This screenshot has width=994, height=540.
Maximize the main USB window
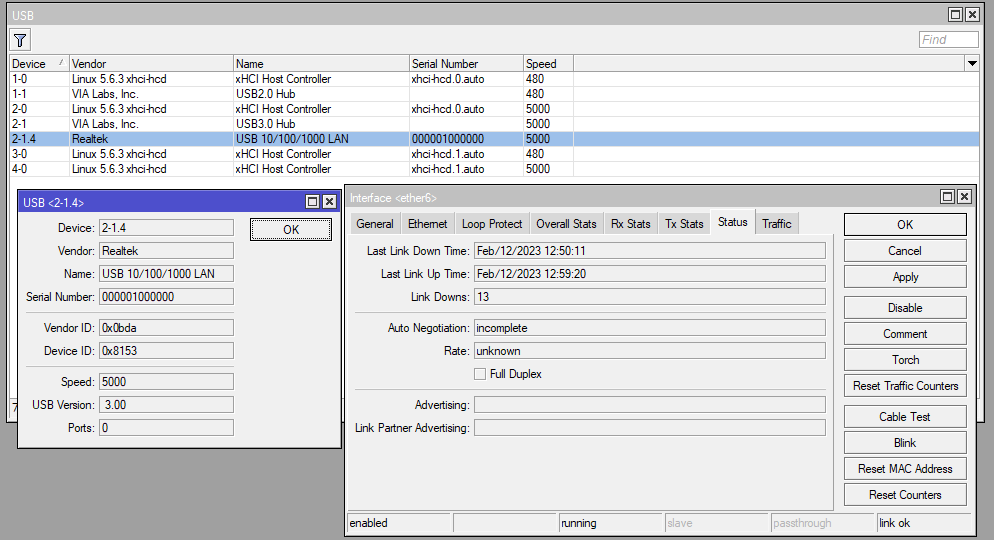point(955,14)
